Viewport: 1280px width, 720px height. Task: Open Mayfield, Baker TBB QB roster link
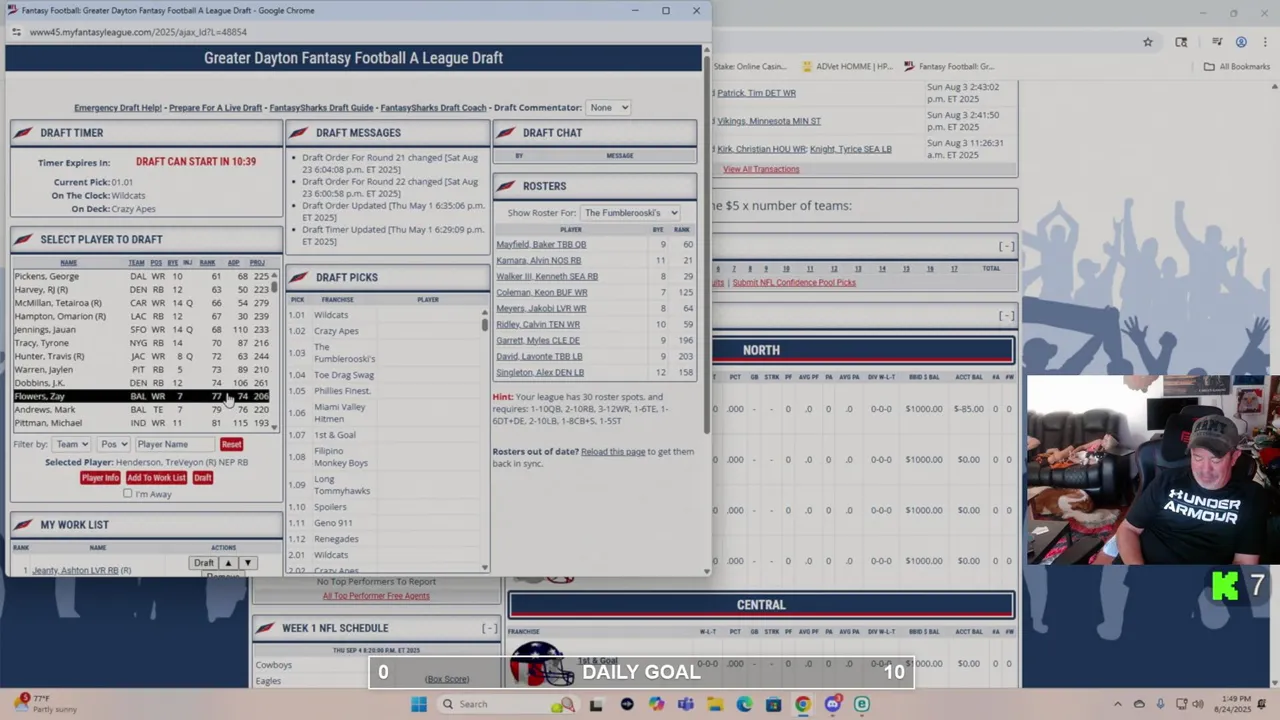(541, 244)
